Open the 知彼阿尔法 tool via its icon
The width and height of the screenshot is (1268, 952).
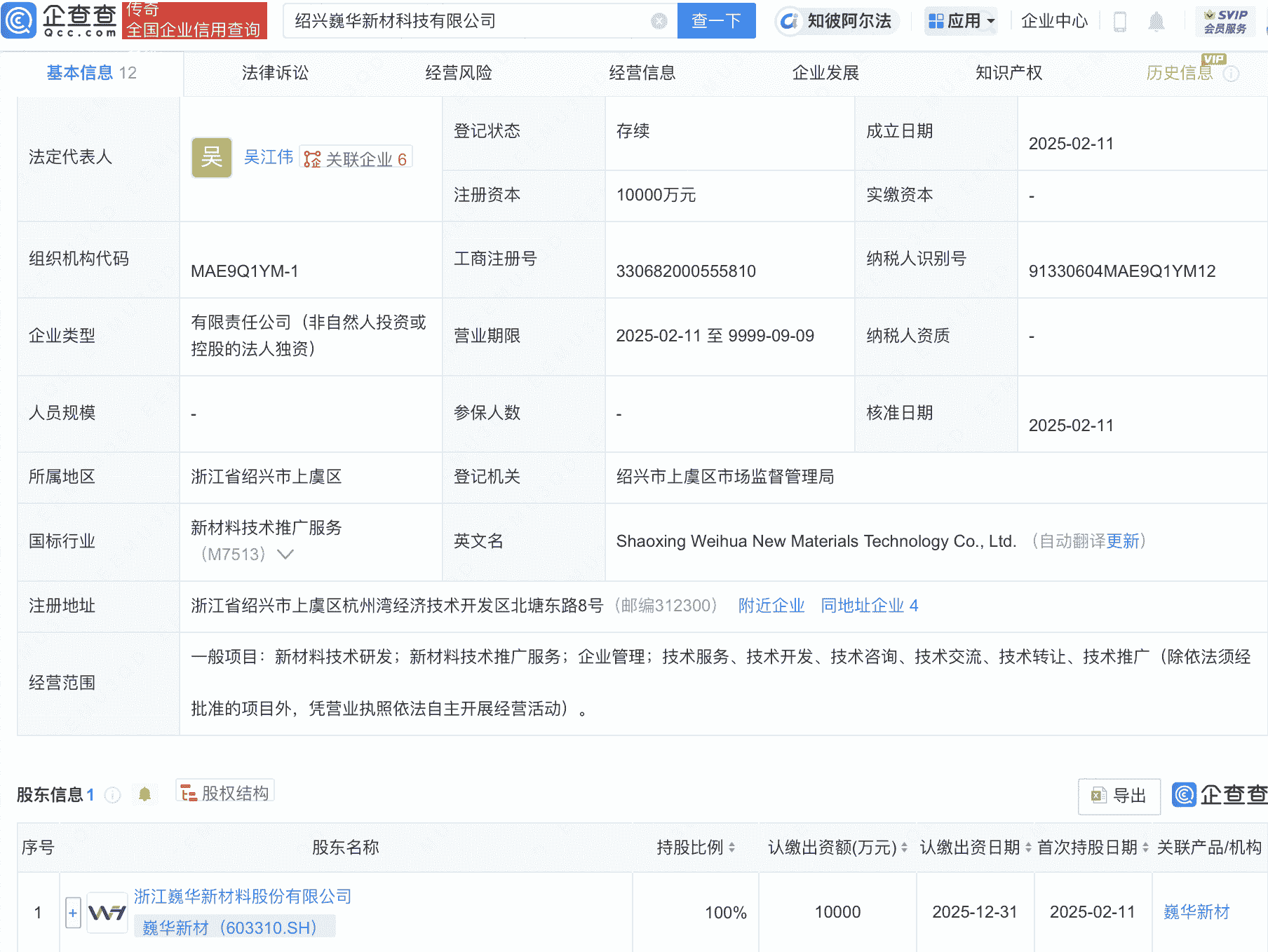coord(790,21)
